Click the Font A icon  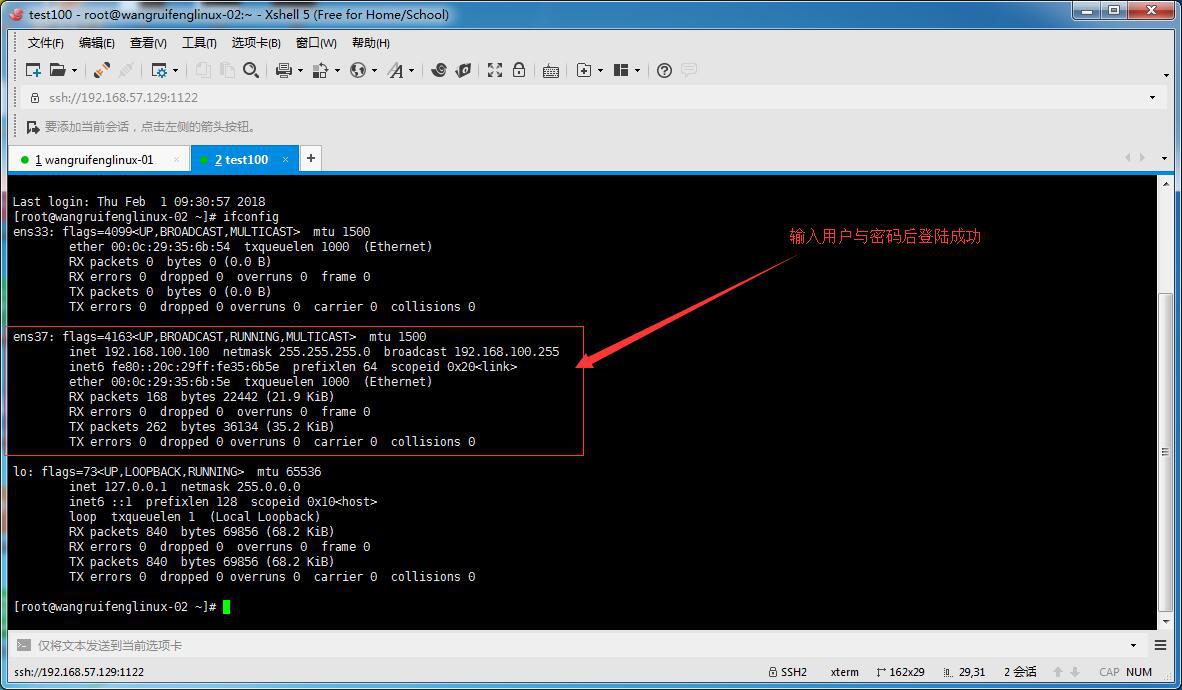(396, 70)
